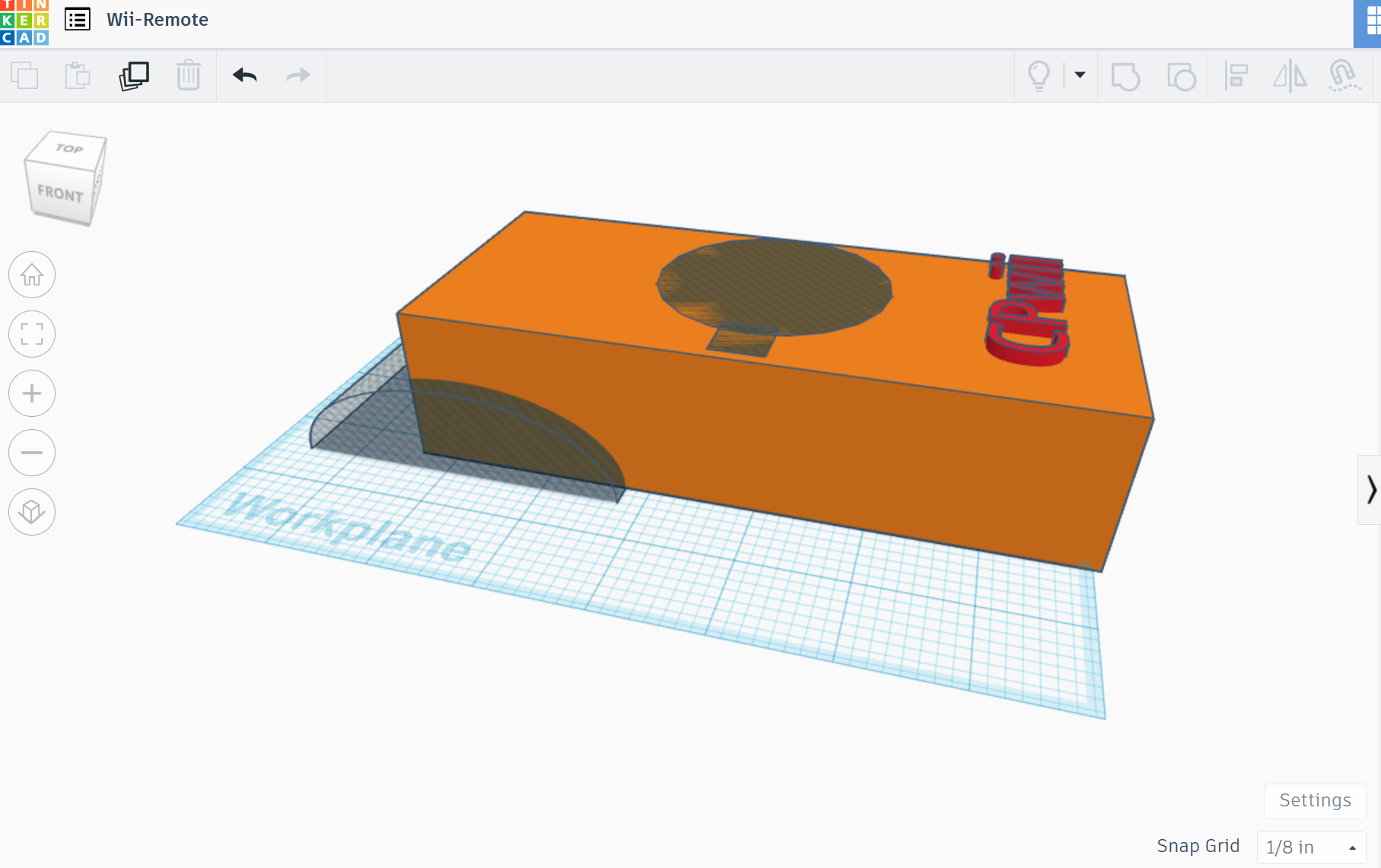1381x868 pixels.
Task: Click the Wii-Remote design title
Action: click(x=158, y=20)
